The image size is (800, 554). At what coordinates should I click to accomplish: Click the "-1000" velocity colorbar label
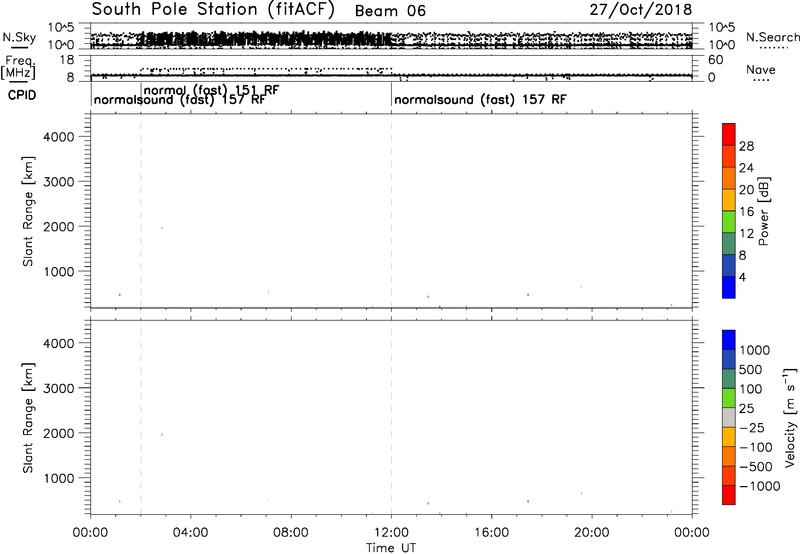(x=759, y=486)
